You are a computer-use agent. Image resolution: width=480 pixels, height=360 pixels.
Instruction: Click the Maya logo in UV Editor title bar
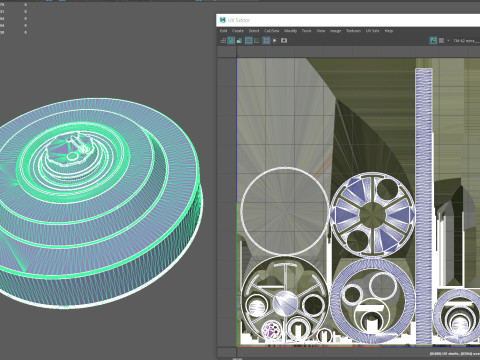[223, 20]
